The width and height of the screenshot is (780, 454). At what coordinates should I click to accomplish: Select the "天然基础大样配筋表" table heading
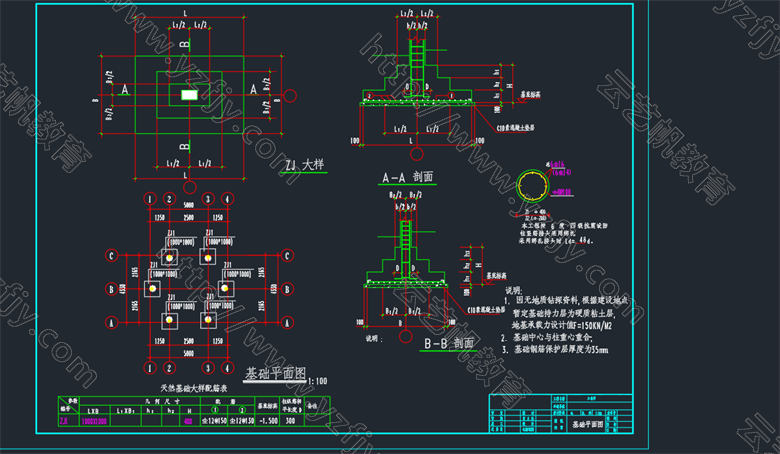pyautogui.click(x=194, y=388)
